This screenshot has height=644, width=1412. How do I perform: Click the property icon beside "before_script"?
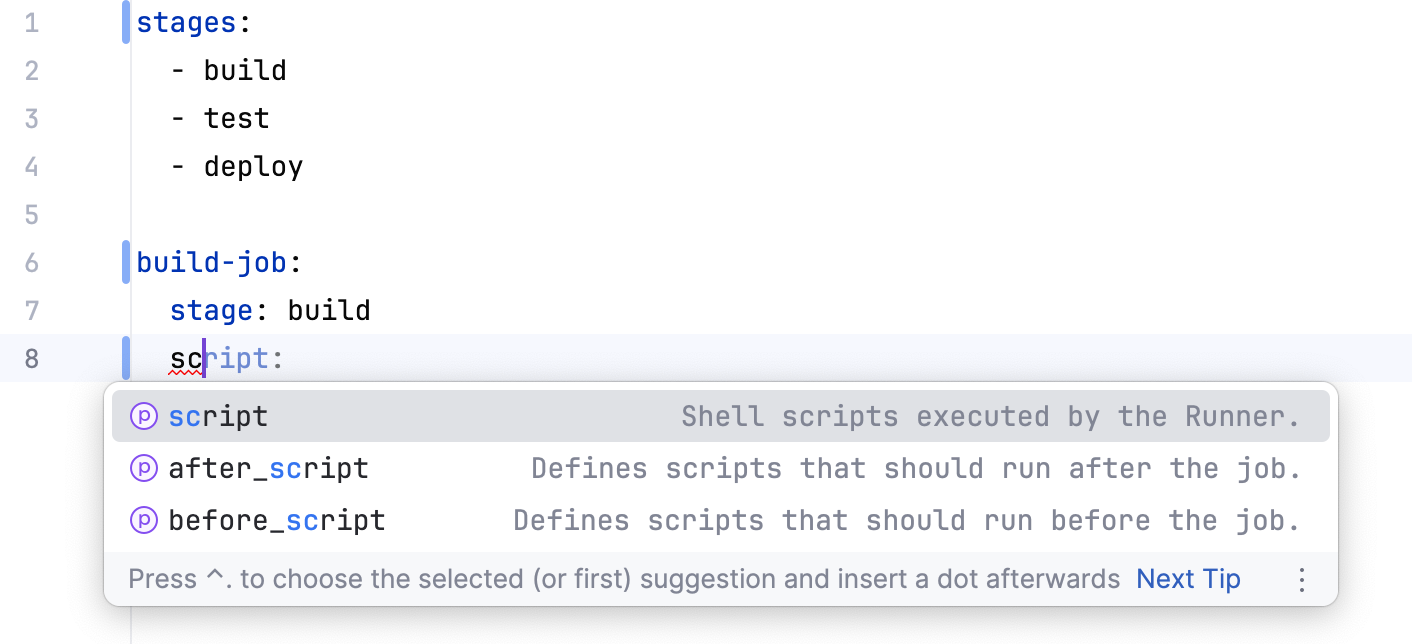142,520
